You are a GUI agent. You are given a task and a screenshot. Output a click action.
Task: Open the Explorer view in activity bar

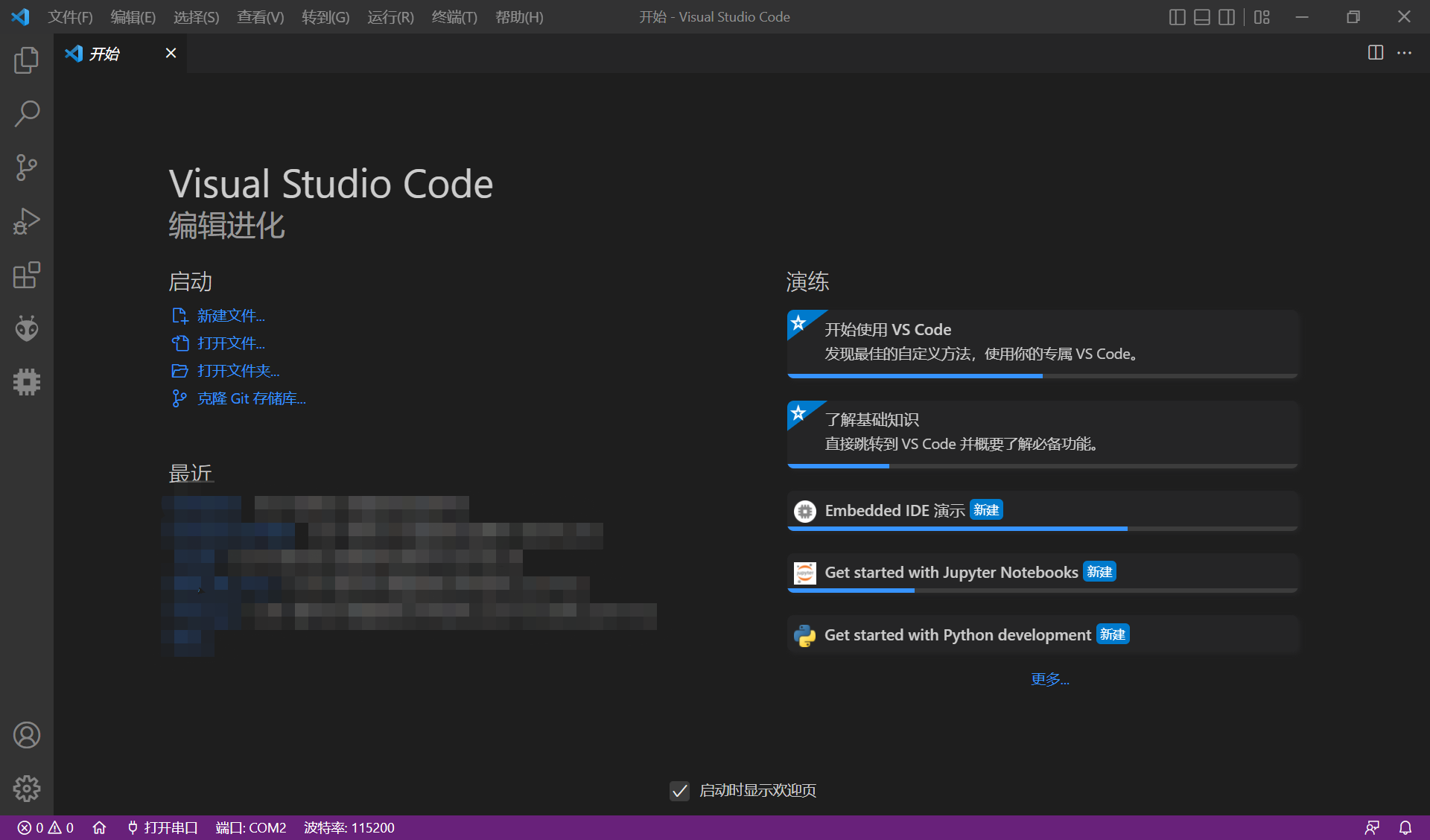coord(27,60)
